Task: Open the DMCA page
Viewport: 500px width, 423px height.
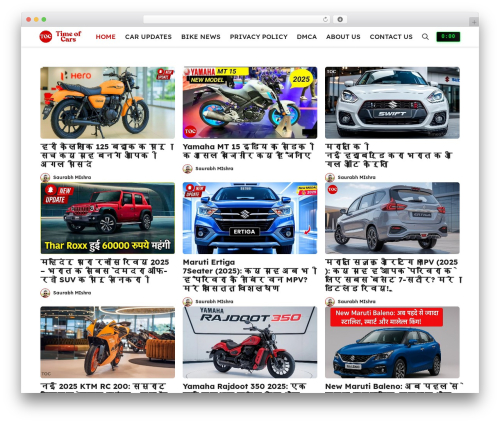Action: [307, 37]
